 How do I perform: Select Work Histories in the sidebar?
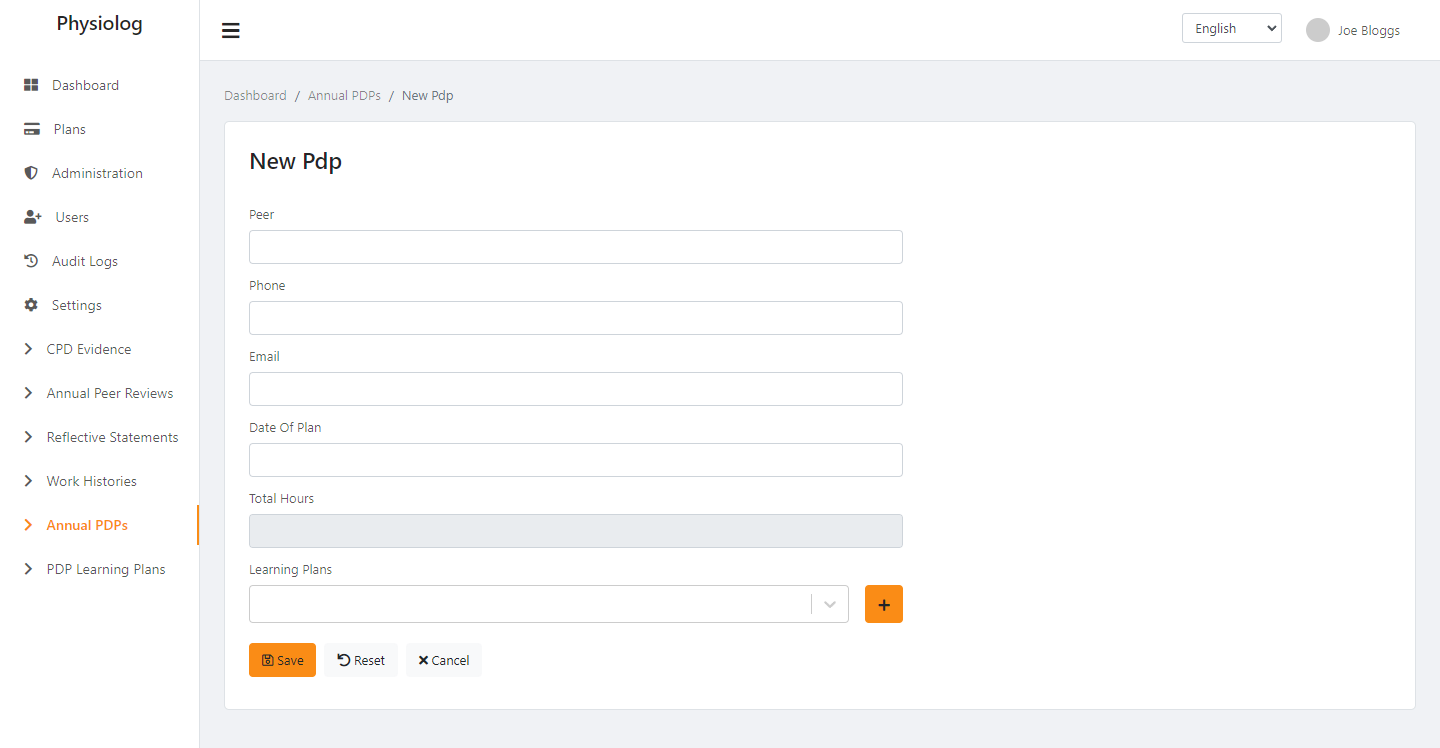[x=91, y=481]
